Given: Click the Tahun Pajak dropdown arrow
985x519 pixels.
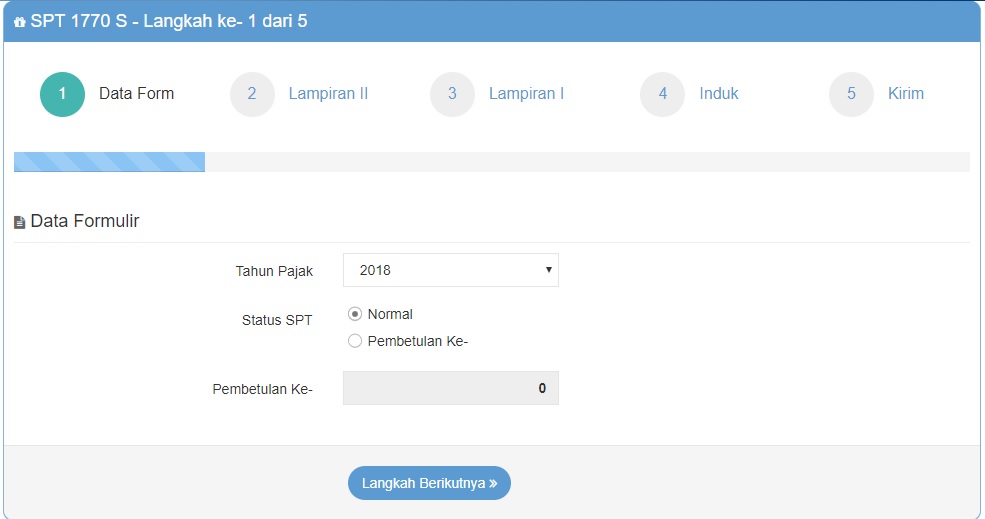Looking at the screenshot, I should [548, 270].
